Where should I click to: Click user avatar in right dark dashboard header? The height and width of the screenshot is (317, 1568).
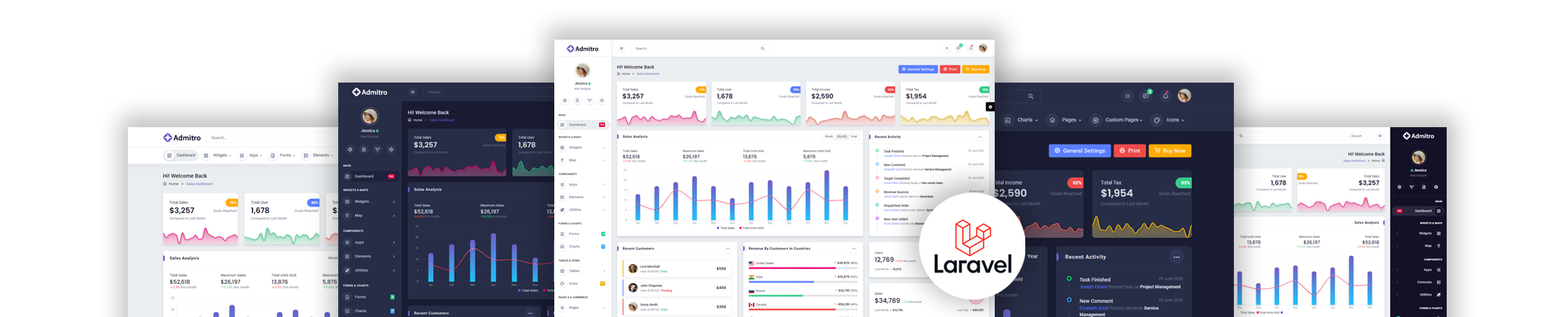tap(1184, 96)
